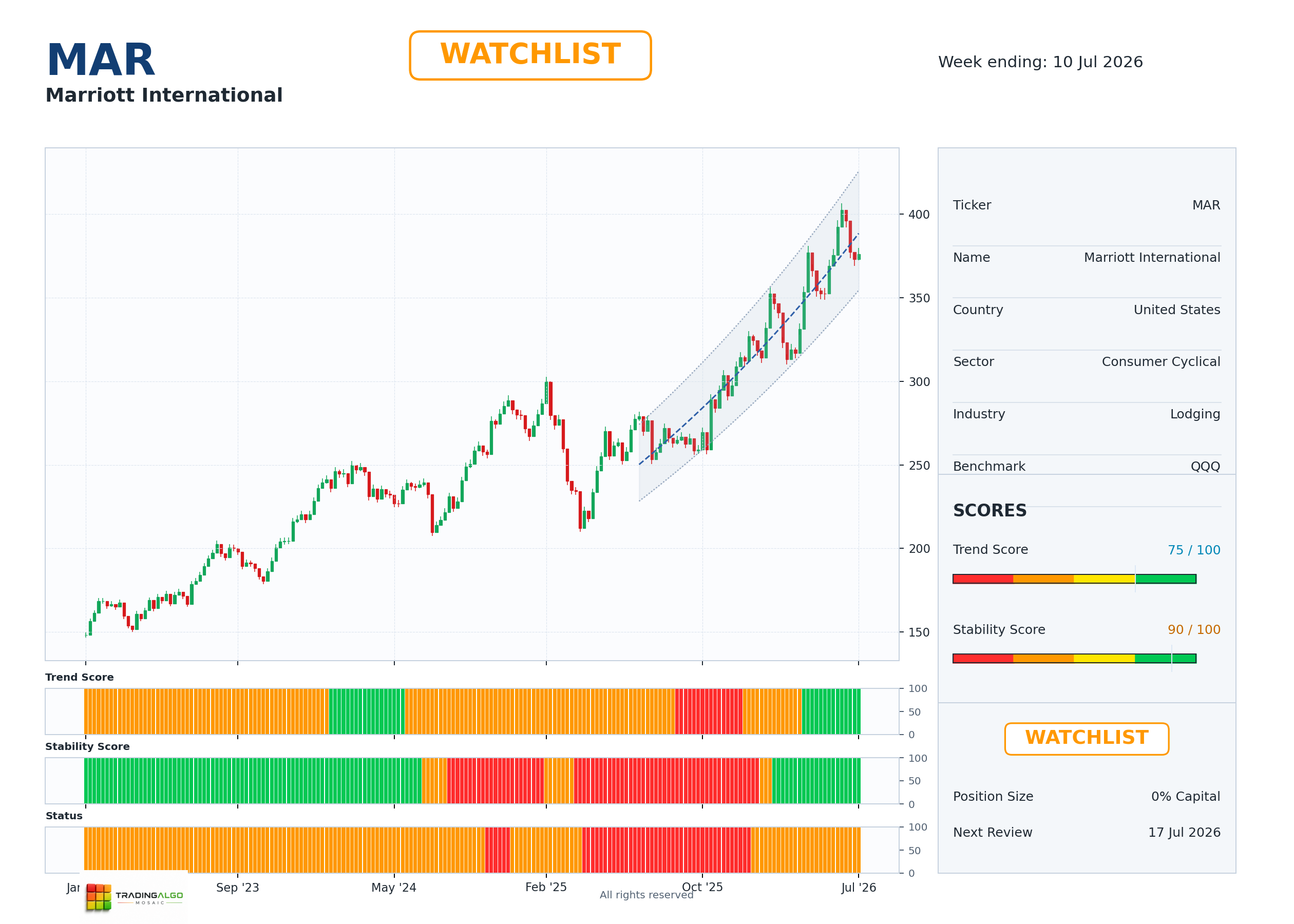Click the TradingAlgo Mosaic logo icon
This screenshot has width=1294, height=924.
tap(99, 897)
